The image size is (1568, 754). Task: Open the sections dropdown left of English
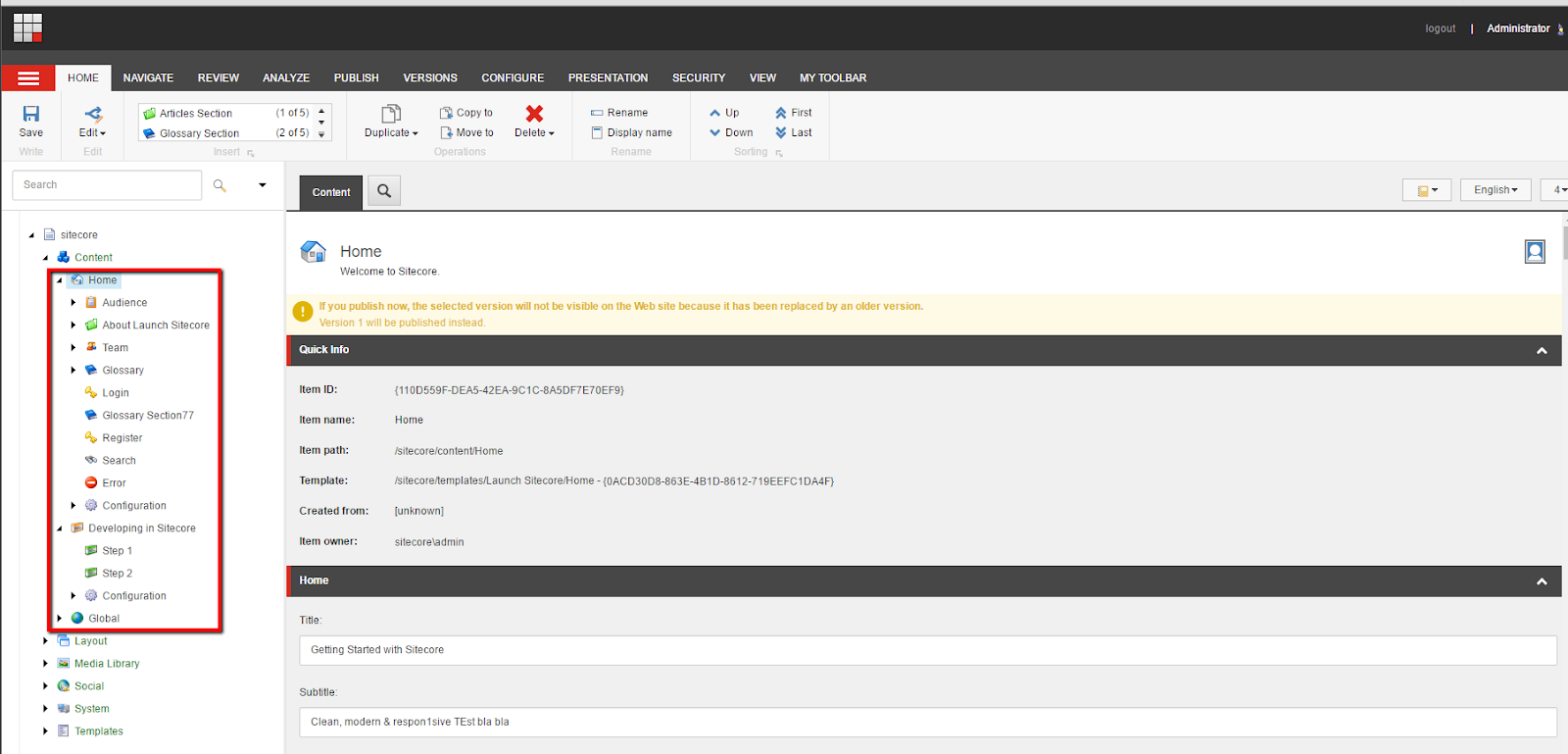1427,190
